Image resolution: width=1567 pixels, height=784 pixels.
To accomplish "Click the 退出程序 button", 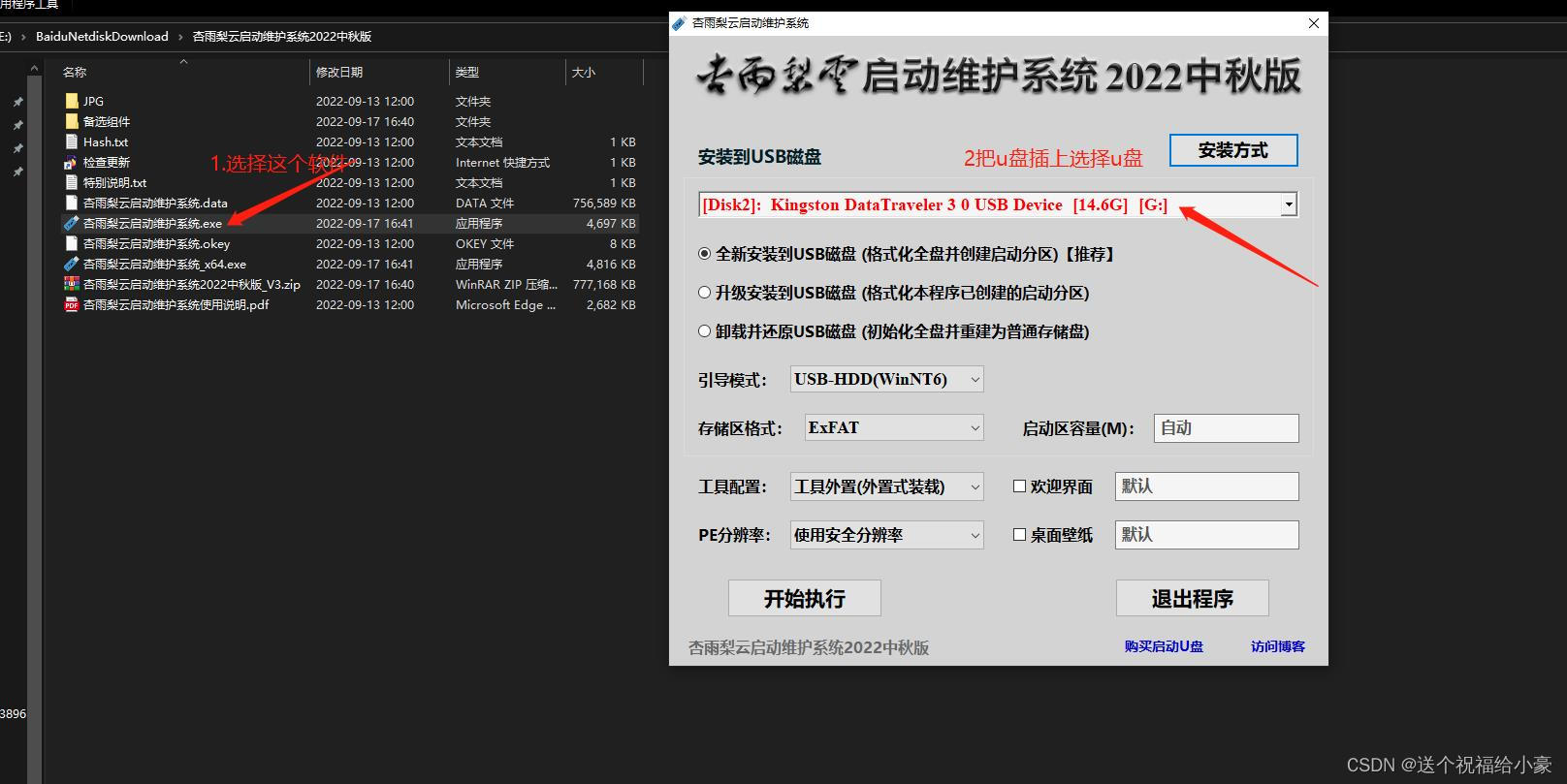I will click(1193, 598).
